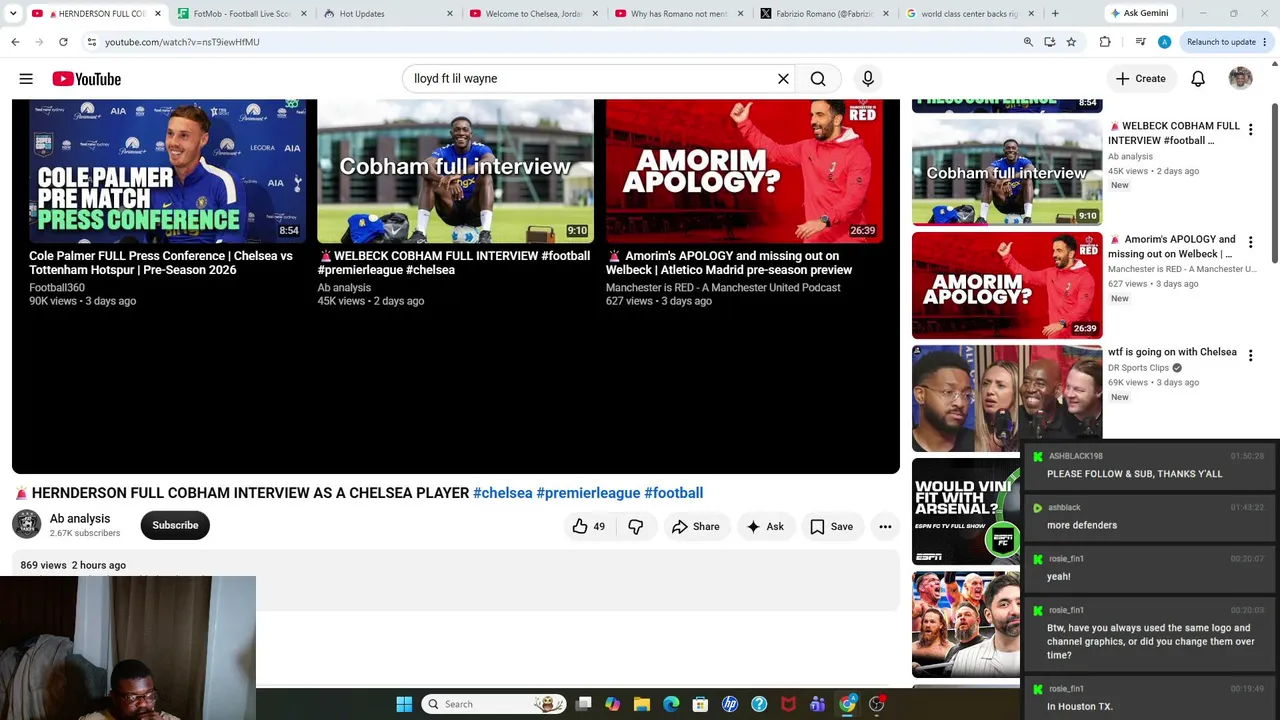
Task: Reload the page in Chrome
Action: 63,42
